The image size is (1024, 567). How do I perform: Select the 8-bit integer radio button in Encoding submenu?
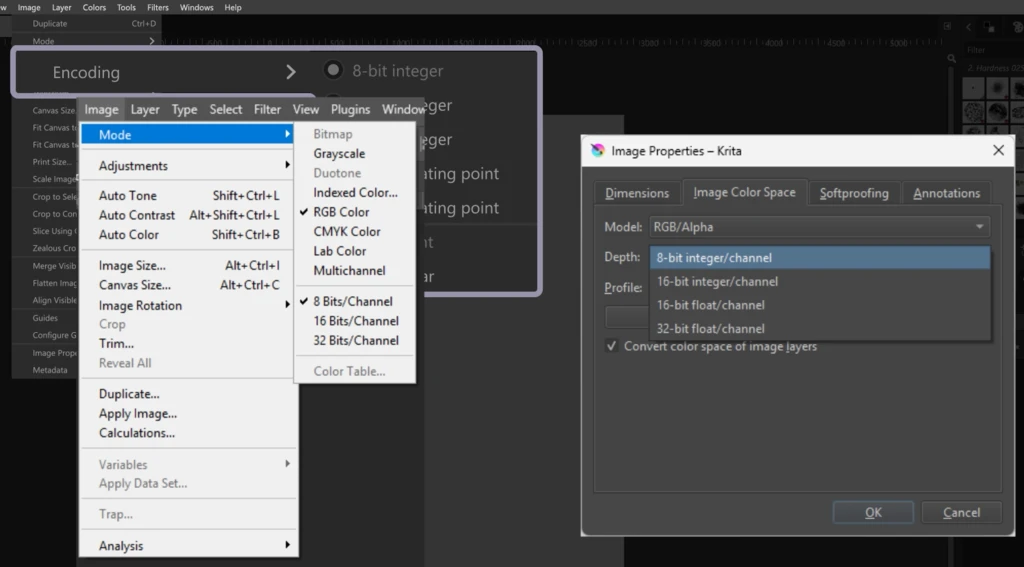click(x=333, y=70)
